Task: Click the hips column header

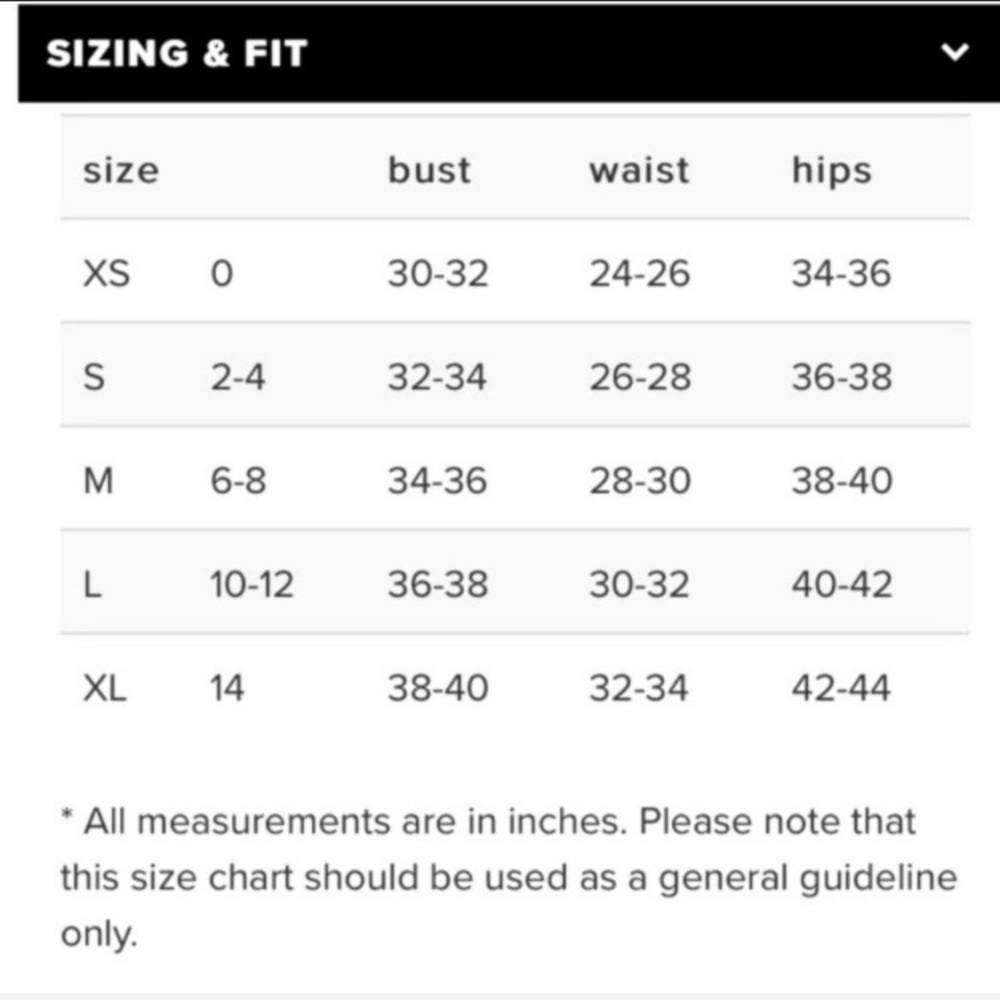Action: pyautogui.click(x=832, y=171)
